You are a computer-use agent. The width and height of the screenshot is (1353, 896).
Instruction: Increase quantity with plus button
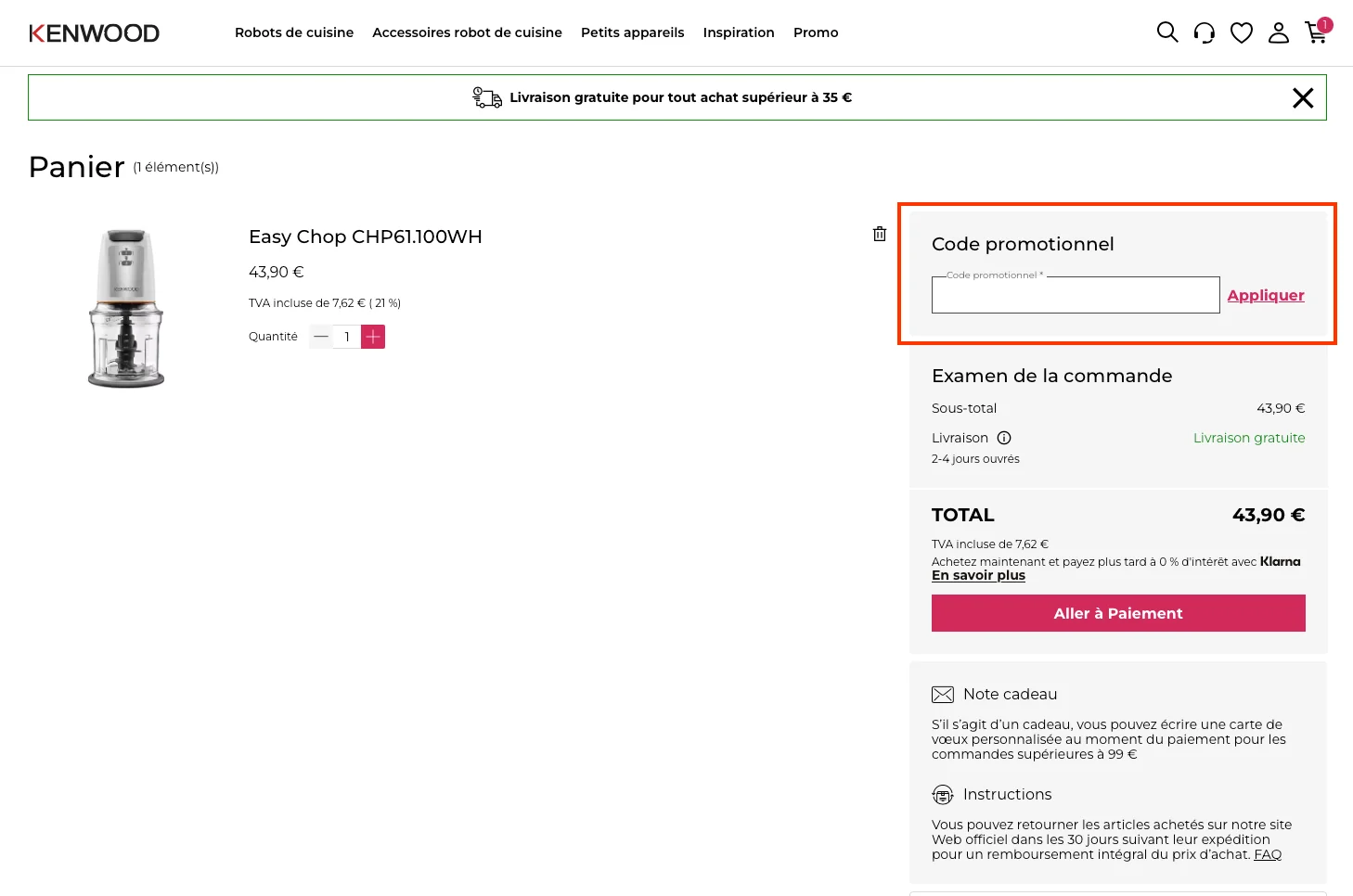pos(373,337)
